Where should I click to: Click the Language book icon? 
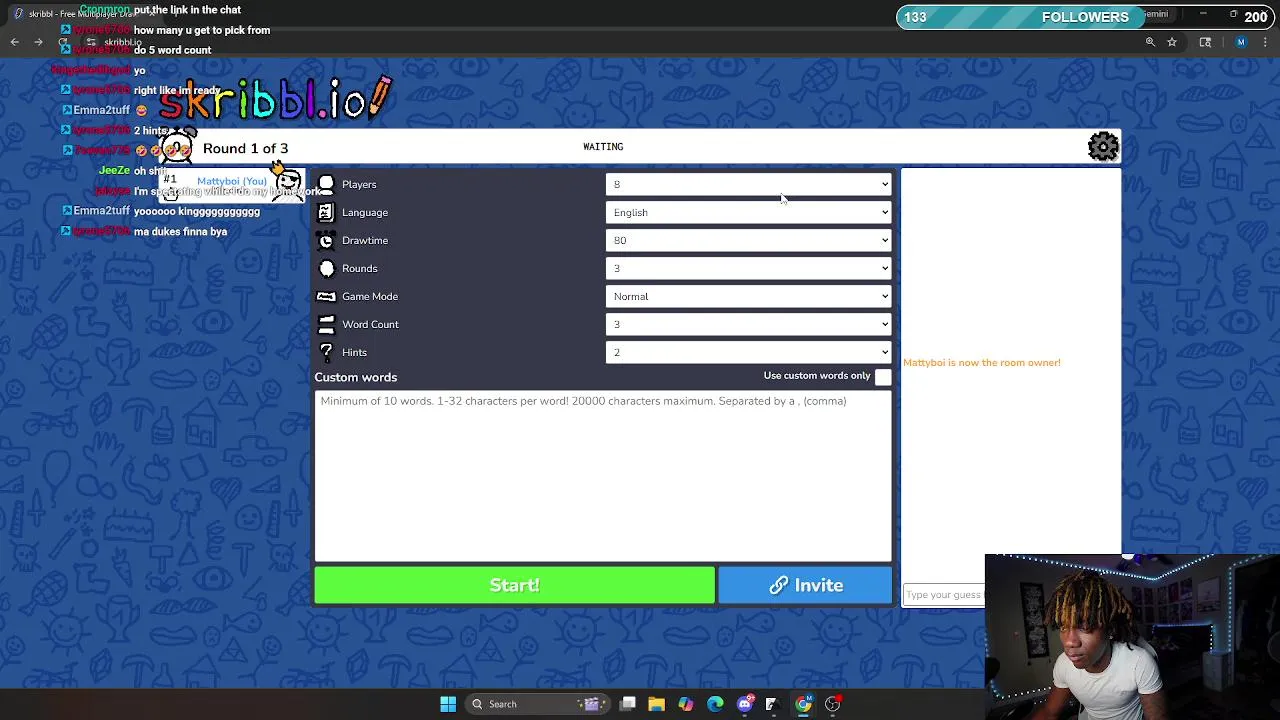326,212
